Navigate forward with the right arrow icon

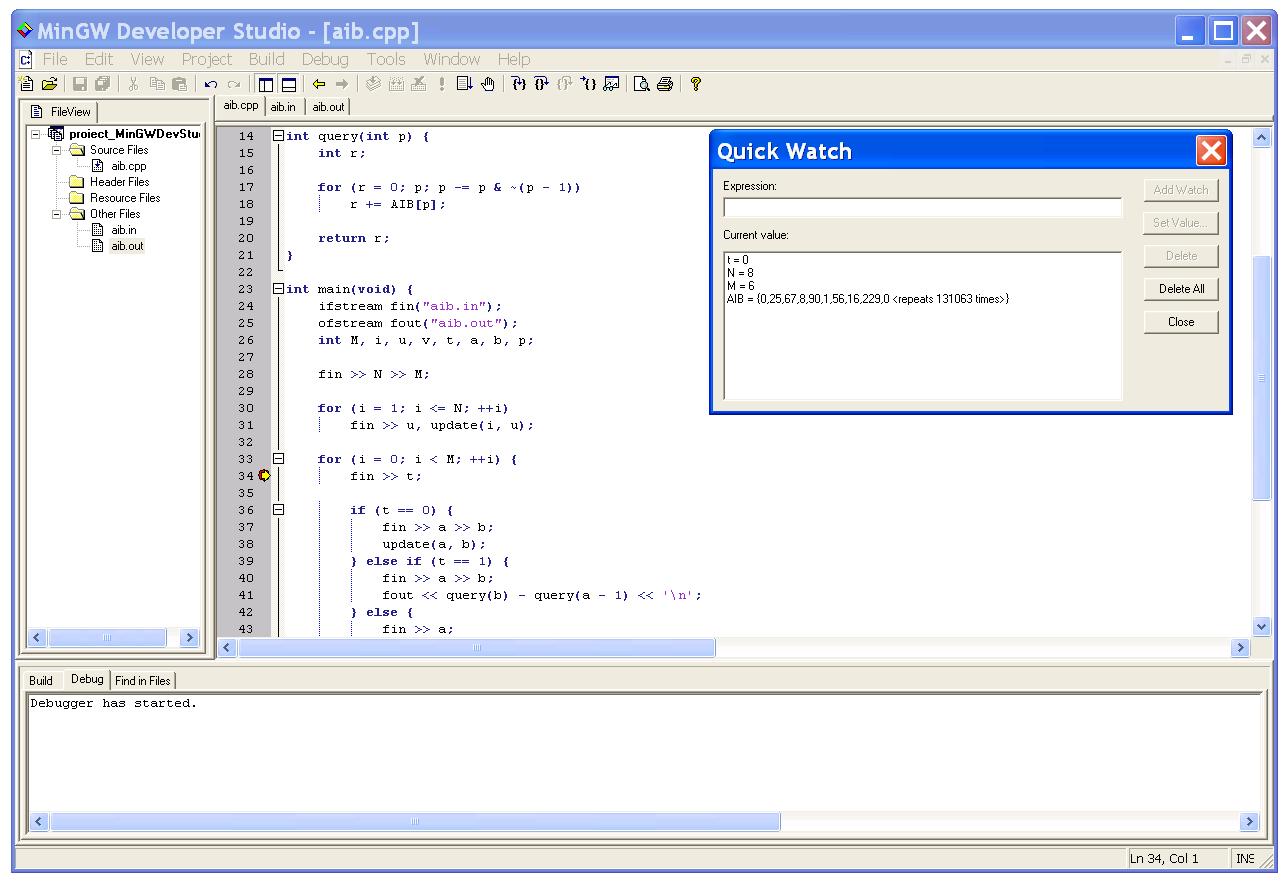pyautogui.click(x=342, y=85)
